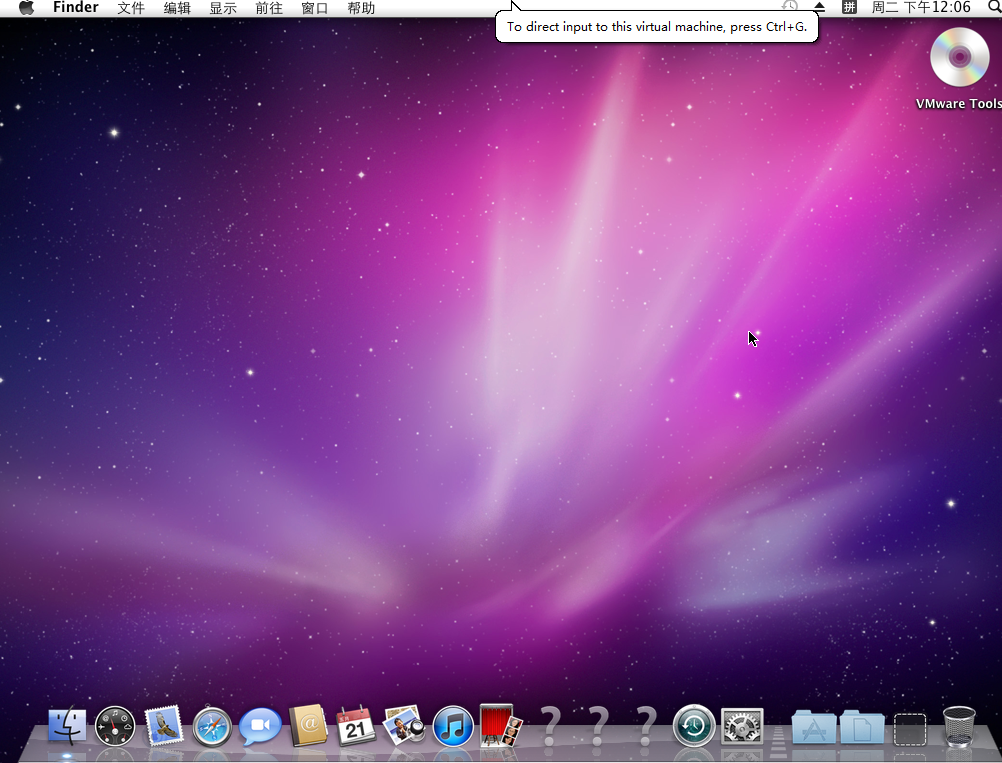This screenshot has width=1002, height=763.
Task: Open the Apple menu
Action: 26,8
